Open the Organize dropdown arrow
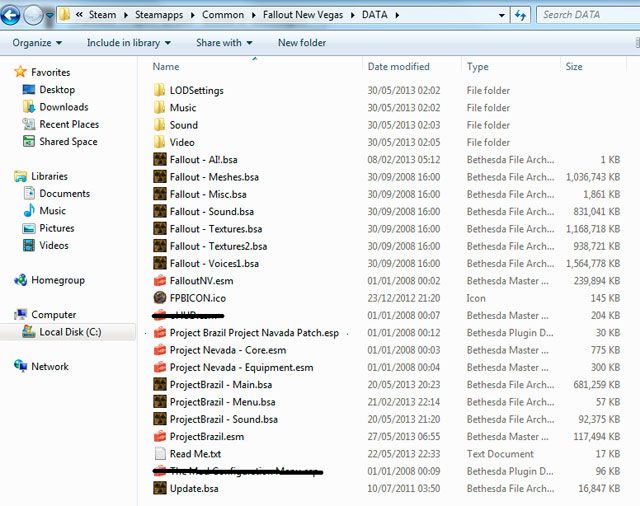The width and height of the screenshot is (640, 506). [59, 43]
